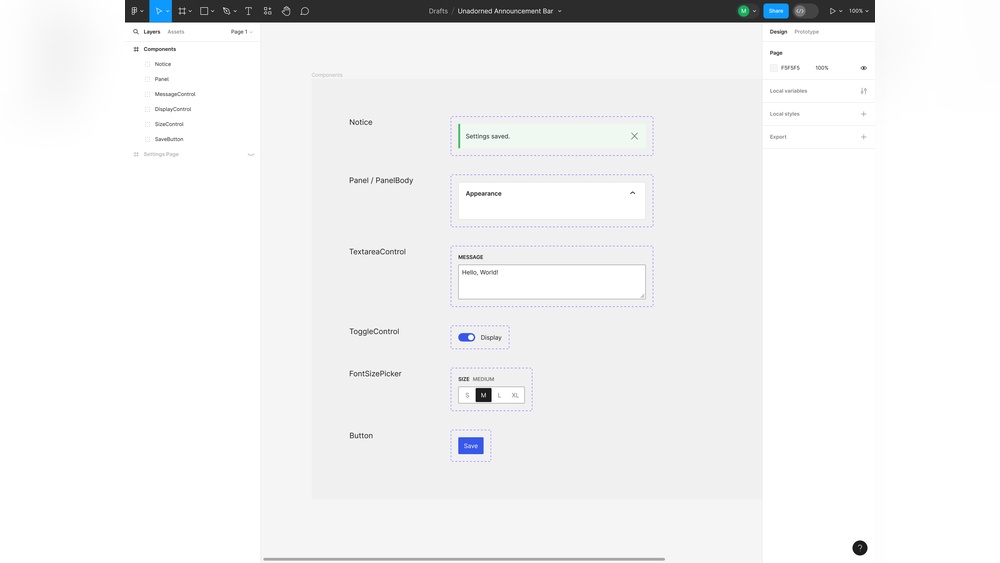Select the Hand tool icon
Viewport: 1000px width, 563px height.
(x=286, y=11)
